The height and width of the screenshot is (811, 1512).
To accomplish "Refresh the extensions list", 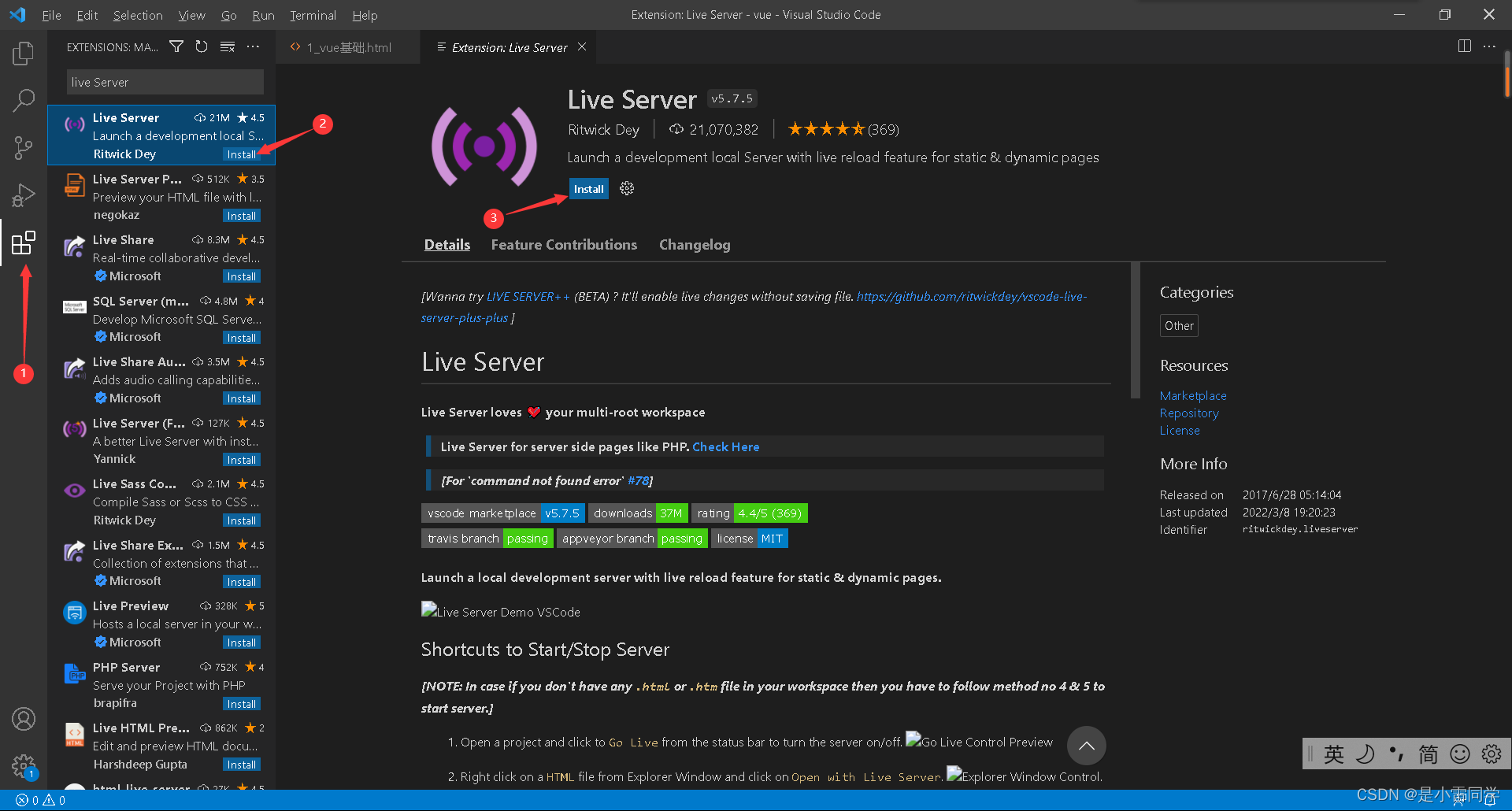I will pos(202,46).
